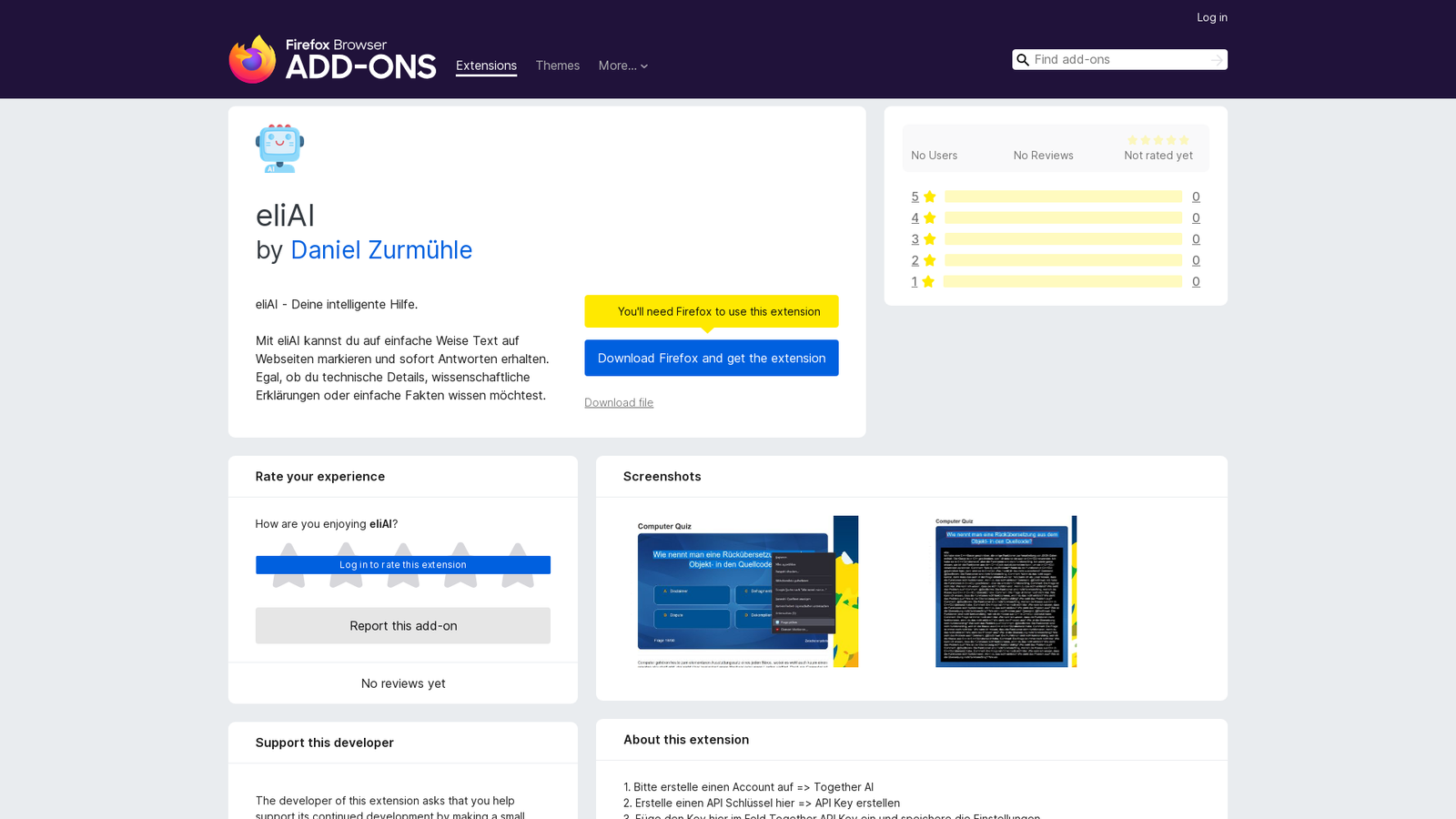The image size is (1456, 819).
Task: Click the No Users text
Action: (935, 156)
